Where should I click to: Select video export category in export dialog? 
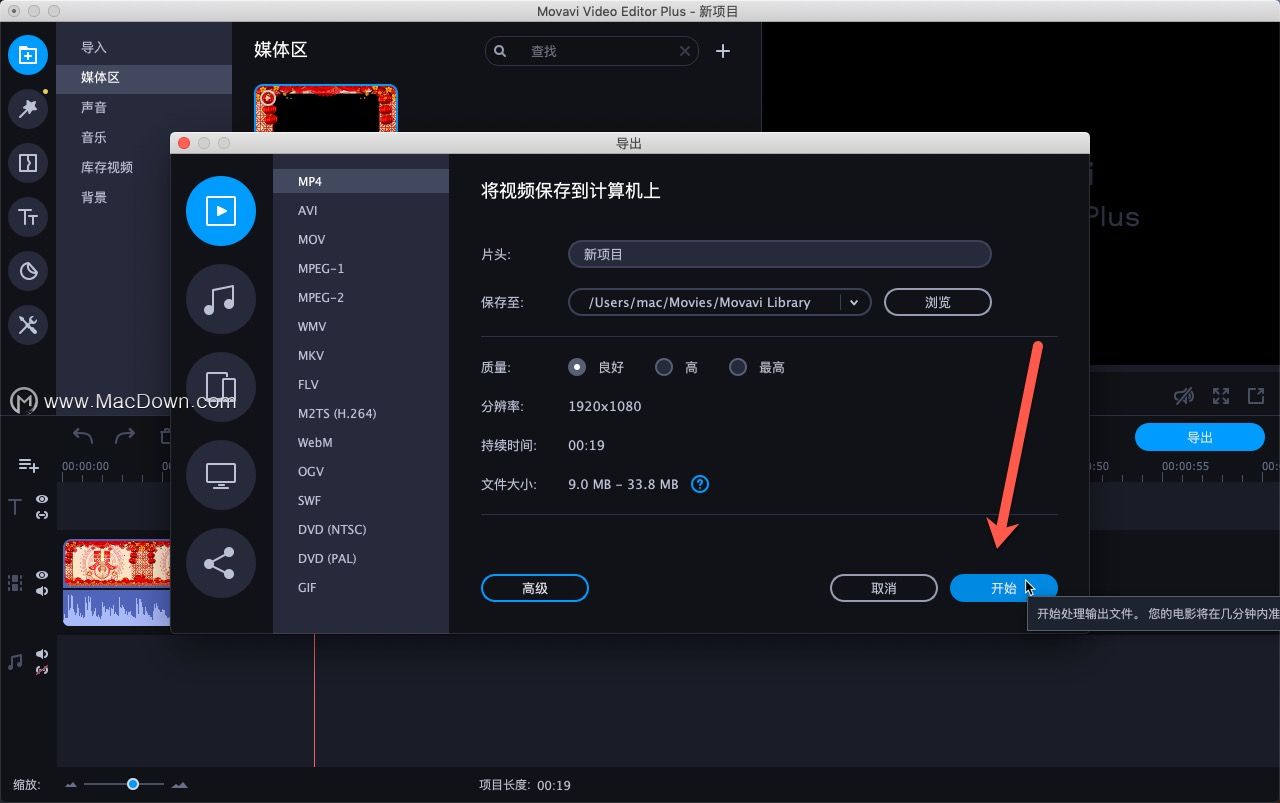[x=221, y=211]
